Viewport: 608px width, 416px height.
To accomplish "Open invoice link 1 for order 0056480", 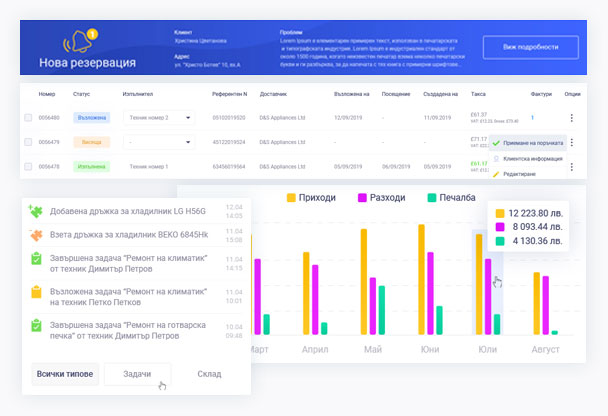I will click(x=532, y=117).
